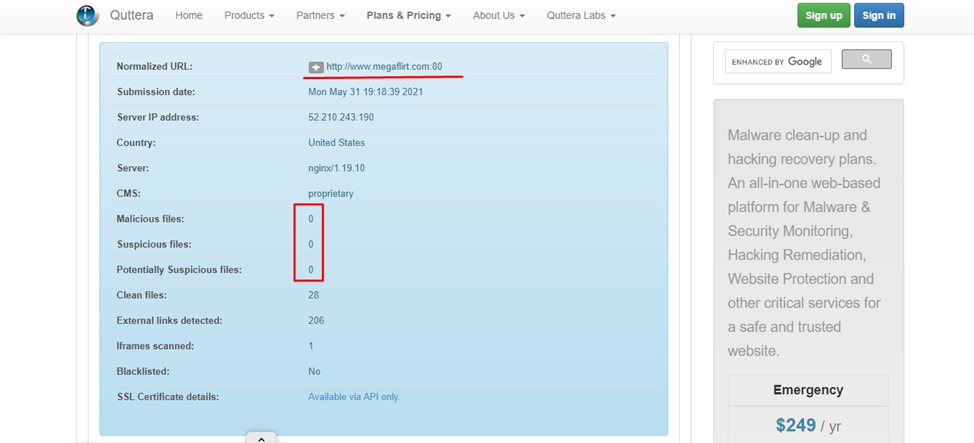Screen dimensions: 974x443
Task: Click the $249 / yr price
Action: click(808, 426)
